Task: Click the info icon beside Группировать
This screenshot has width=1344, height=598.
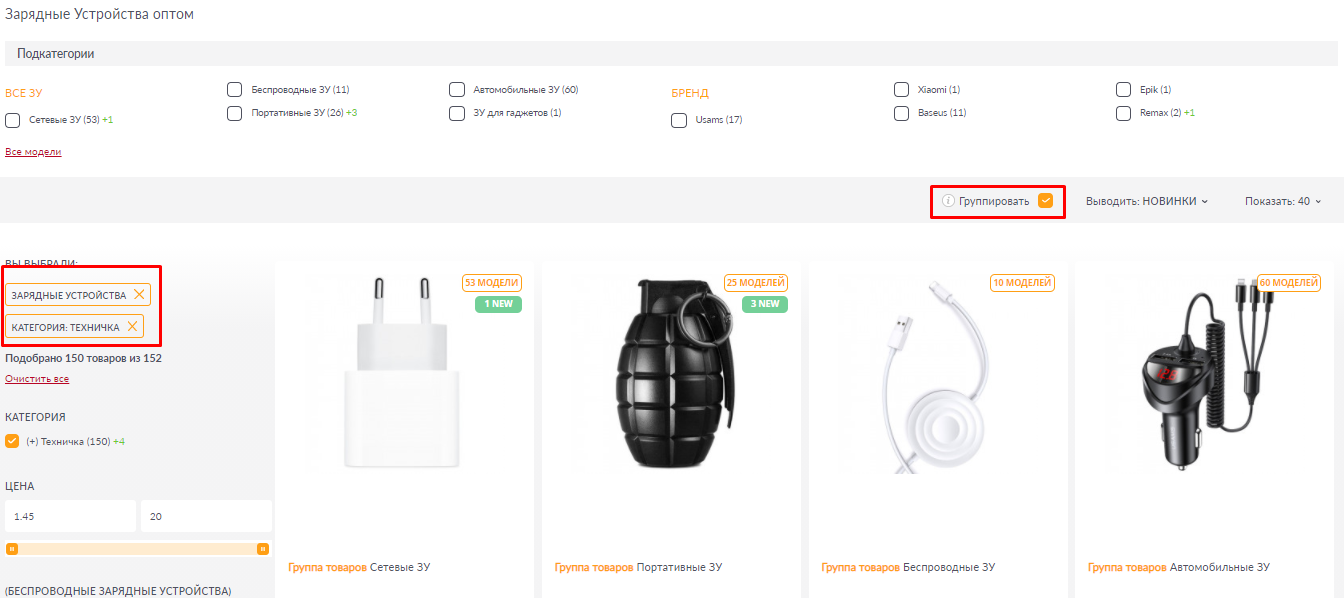Action: click(x=948, y=201)
